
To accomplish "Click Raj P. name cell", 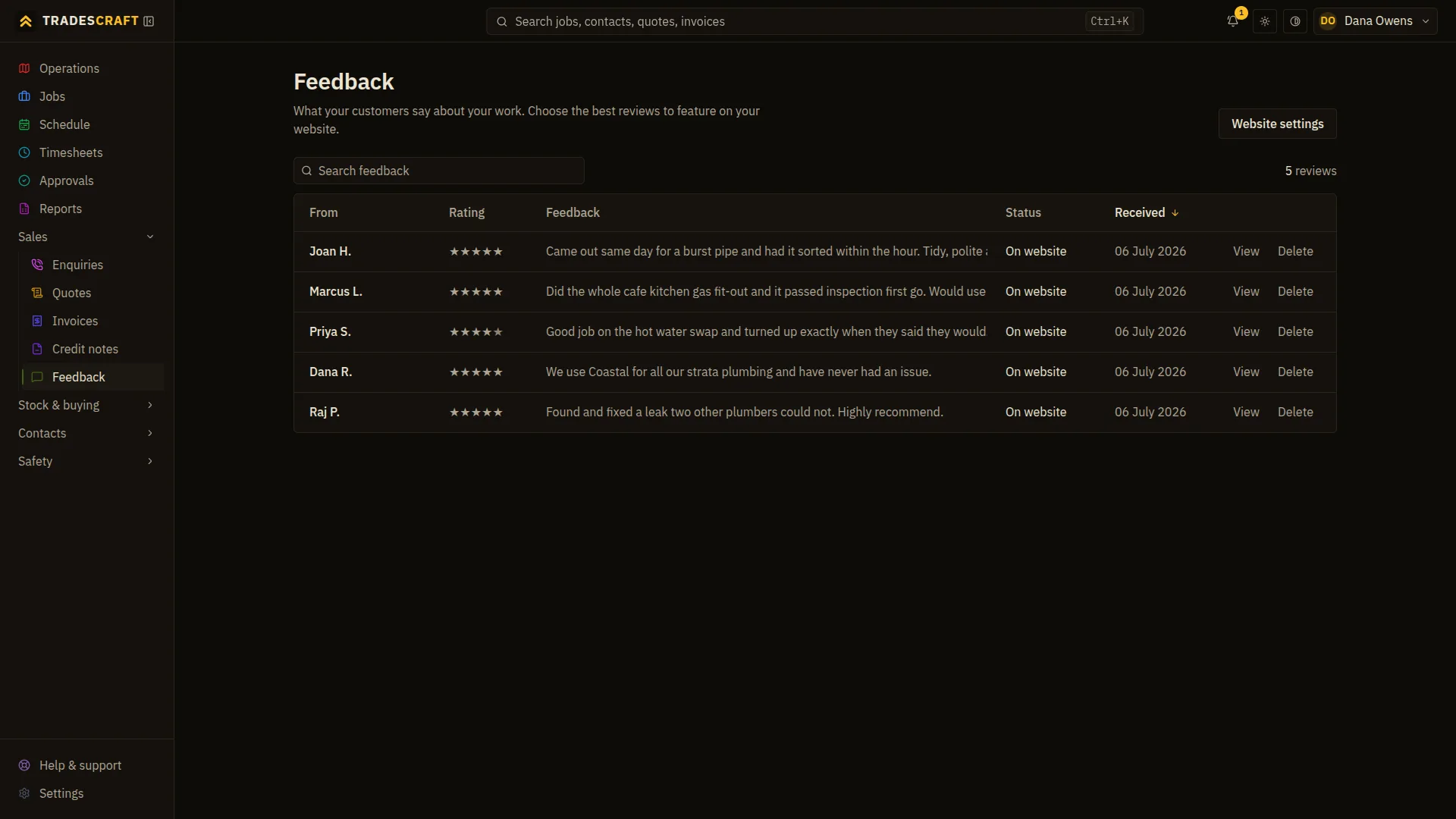I will pyautogui.click(x=325, y=412).
